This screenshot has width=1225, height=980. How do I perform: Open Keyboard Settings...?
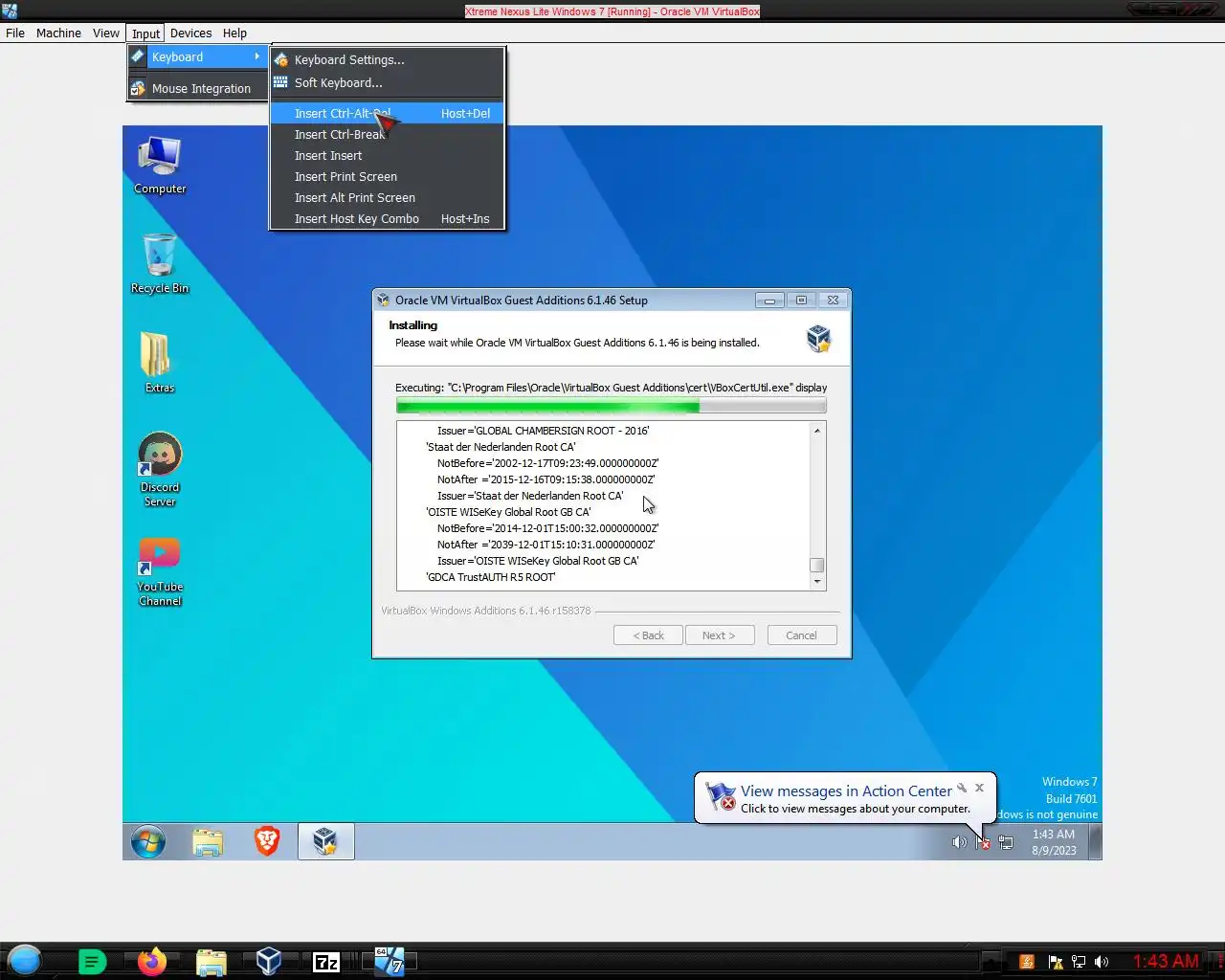click(x=387, y=59)
